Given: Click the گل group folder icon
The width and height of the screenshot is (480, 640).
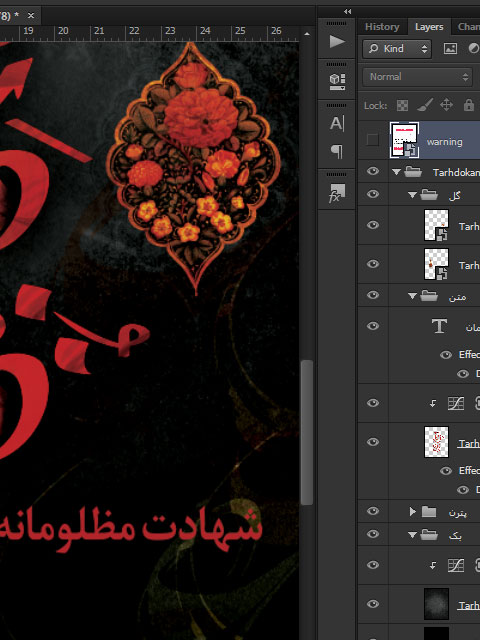Looking at the screenshot, I should click(x=429, y=194).
